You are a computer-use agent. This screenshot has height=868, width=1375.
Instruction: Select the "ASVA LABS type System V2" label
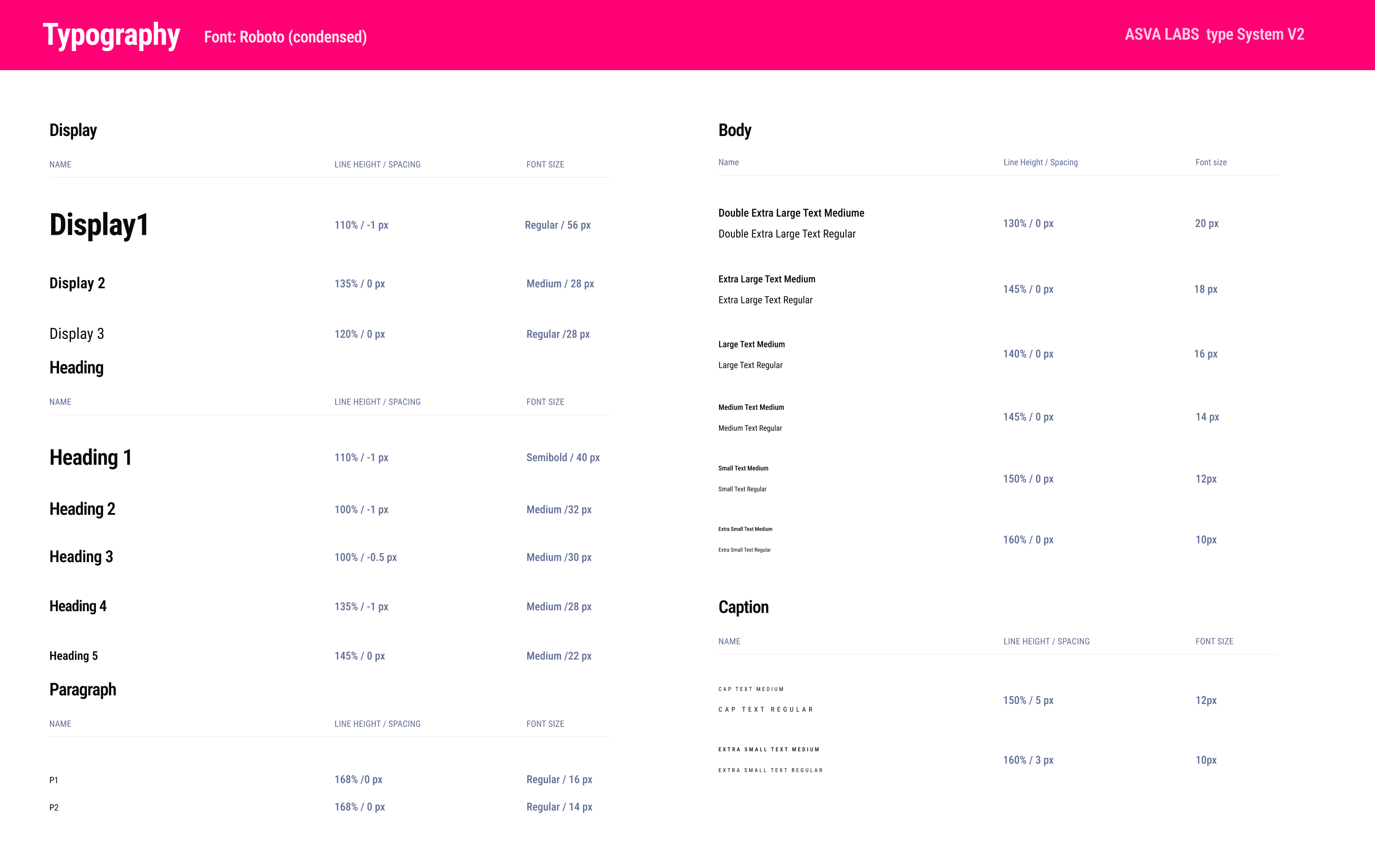tap(1214, 34)
